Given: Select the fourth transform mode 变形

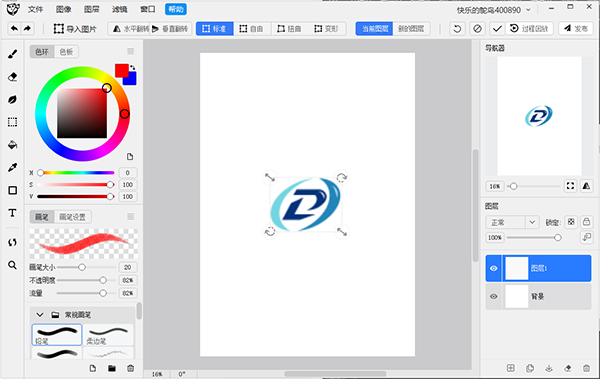Looking at the screenshot, I should tap(327, 29).
